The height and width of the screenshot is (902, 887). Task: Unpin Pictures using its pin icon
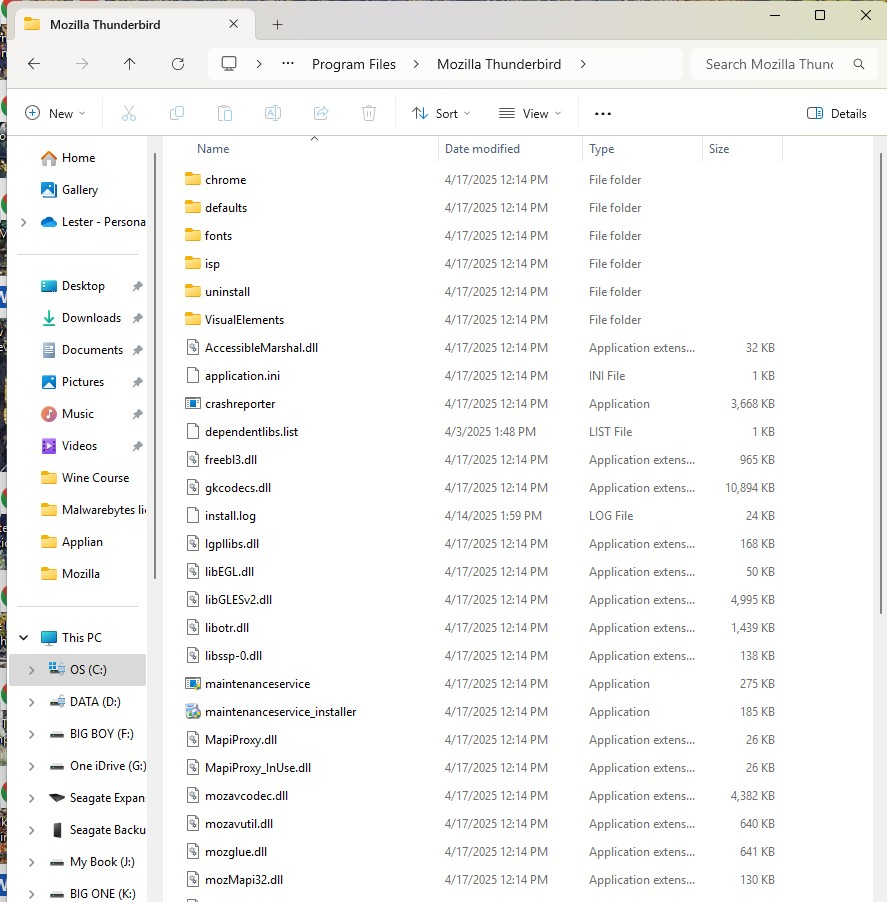(x=137, y=382)
